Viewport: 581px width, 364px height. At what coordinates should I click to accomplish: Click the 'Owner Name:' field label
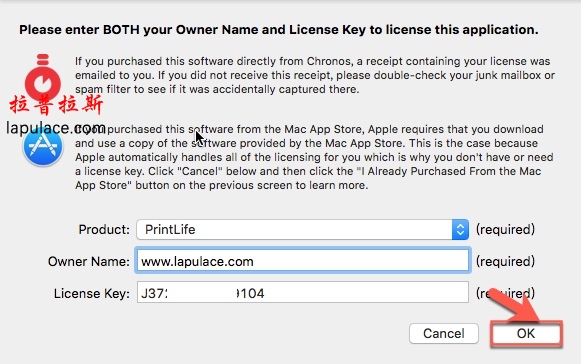89,261
